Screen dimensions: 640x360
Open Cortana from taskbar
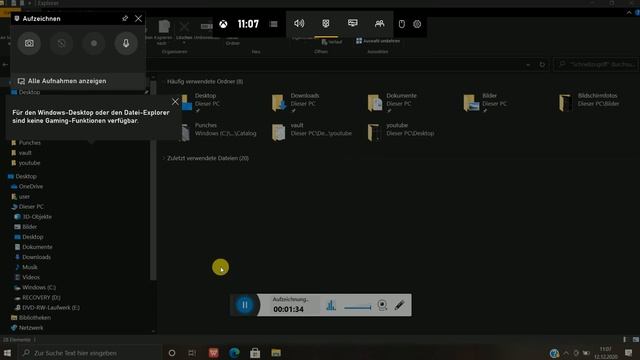172,353
